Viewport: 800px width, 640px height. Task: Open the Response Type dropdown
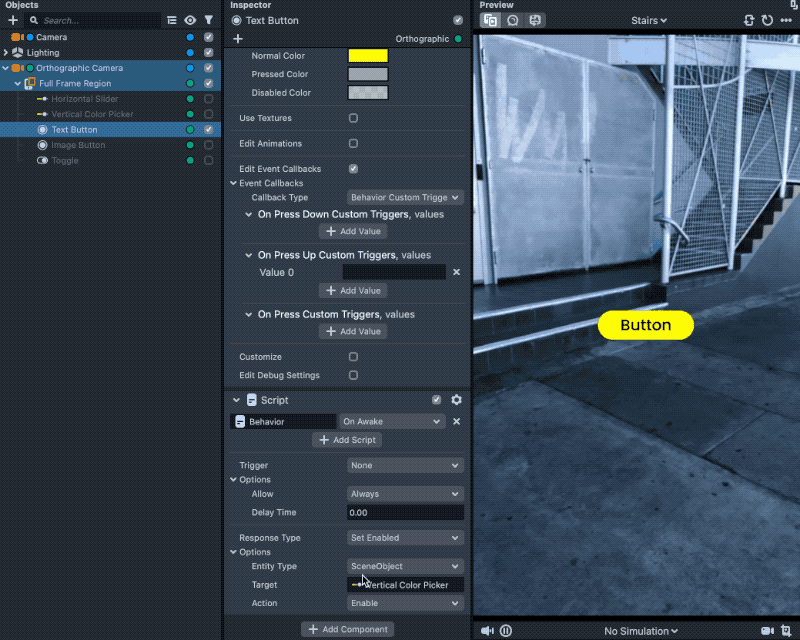pos(405,538)
